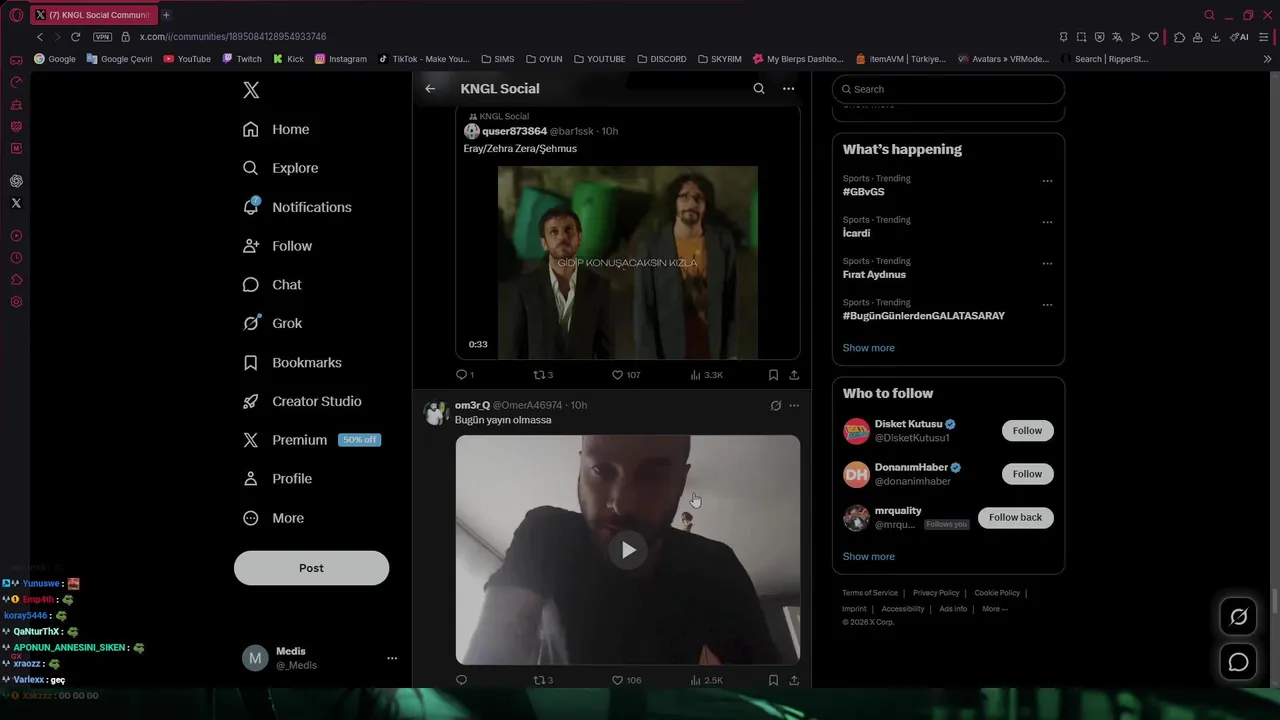Open YouTube bookmark

click(x=186, y=59)
